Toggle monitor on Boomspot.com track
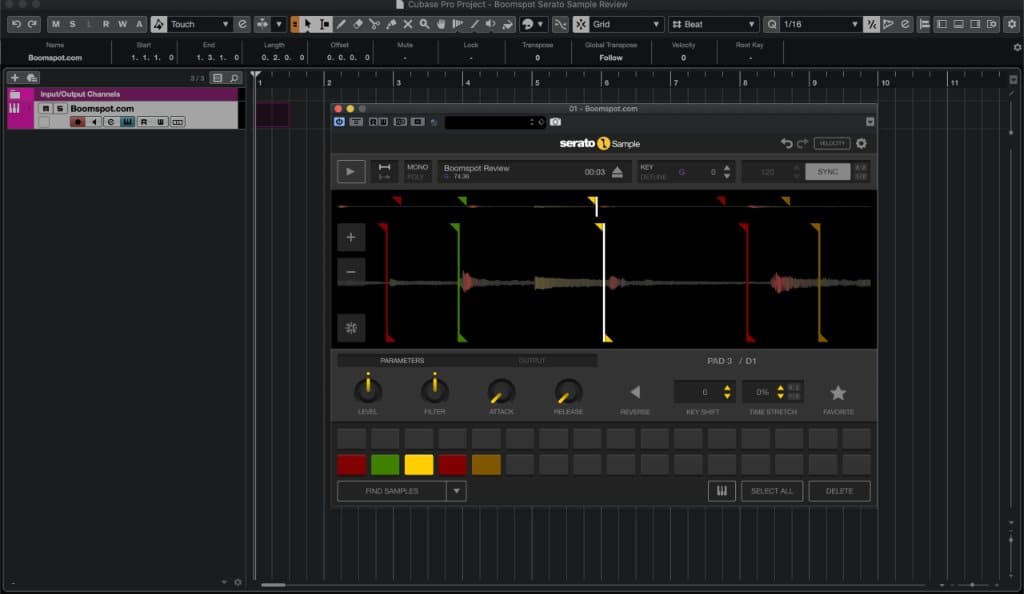This screenshot has height=594, width=1024. 94,122
